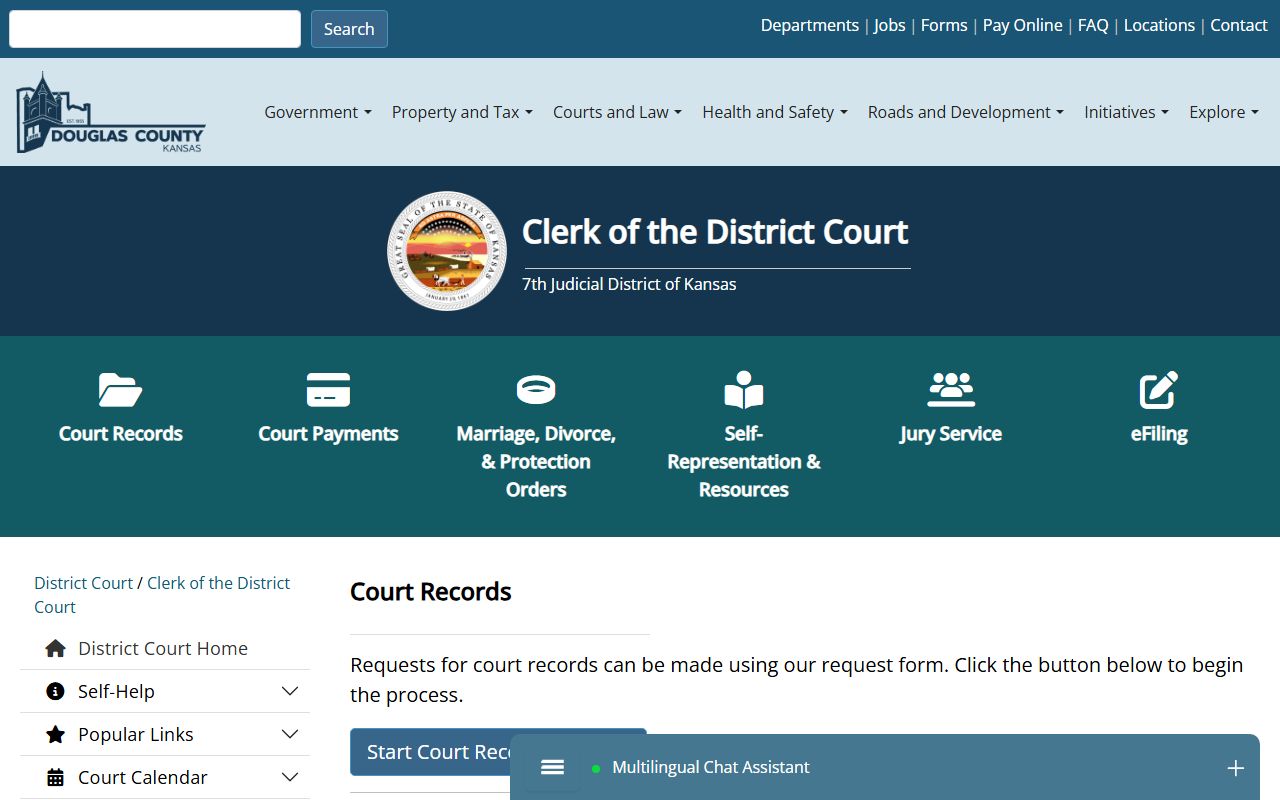This screenshot has height=800, width=1280.
Task: Open District Court Home sidebar item
Action: click(x=163, y=648)
